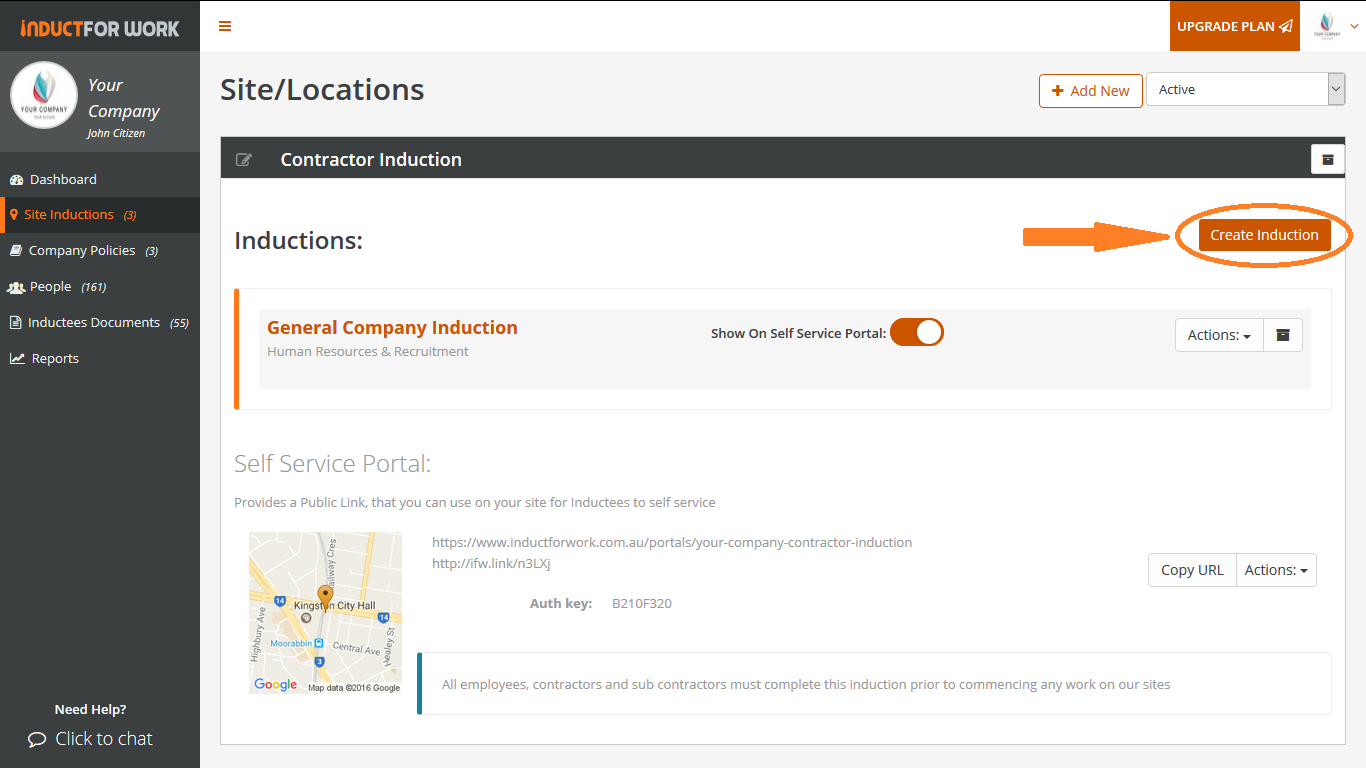
Task: Click the edit icon beside Contractor Induction
Action: (x=243, y=160)
